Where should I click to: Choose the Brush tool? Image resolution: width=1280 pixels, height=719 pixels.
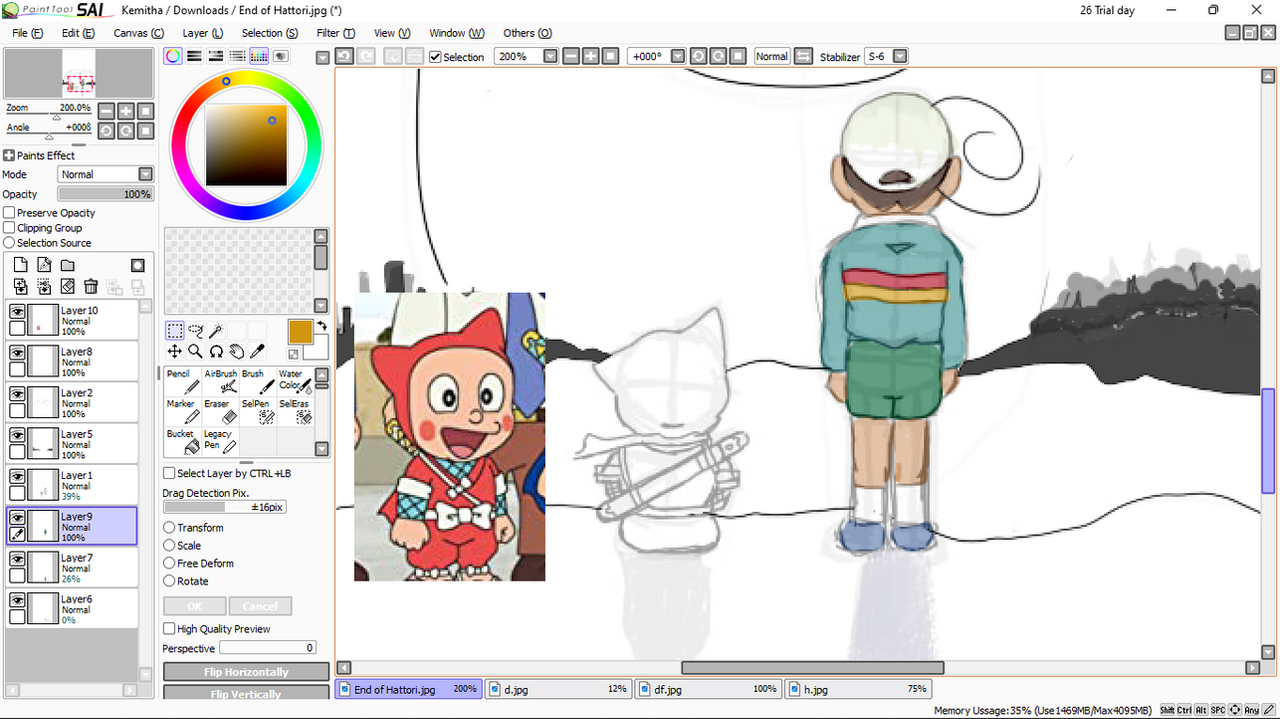point(257,381)
